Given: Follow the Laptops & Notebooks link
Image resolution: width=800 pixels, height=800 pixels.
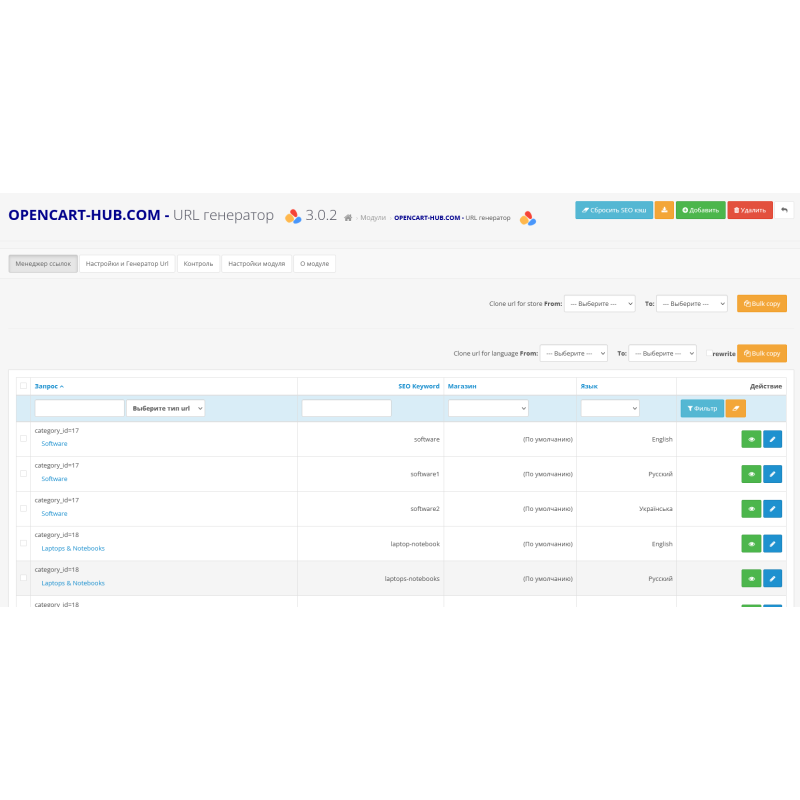Looking at the screenshot, I should (73, 548).
